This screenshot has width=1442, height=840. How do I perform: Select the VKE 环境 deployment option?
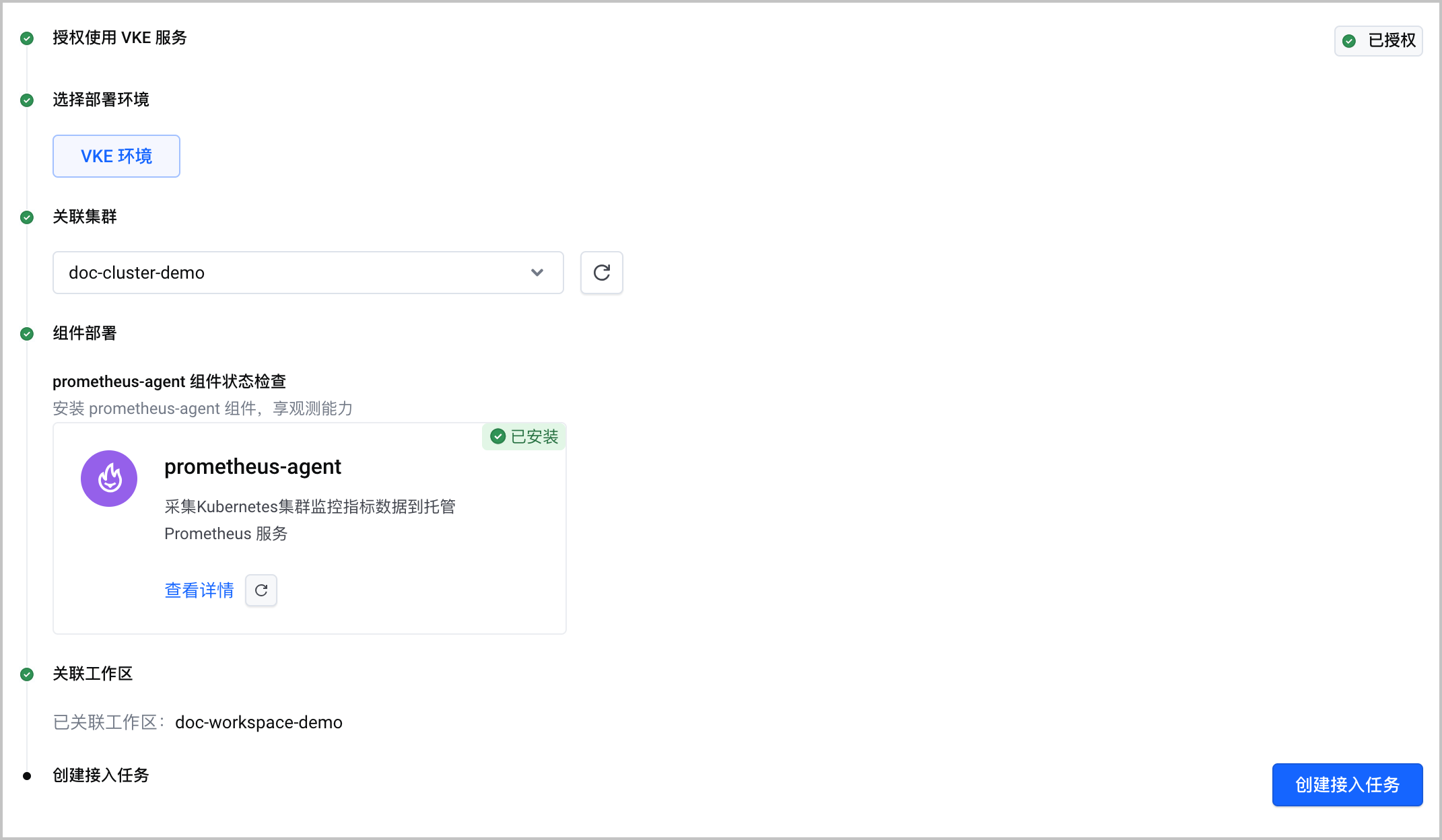[116, 156]
